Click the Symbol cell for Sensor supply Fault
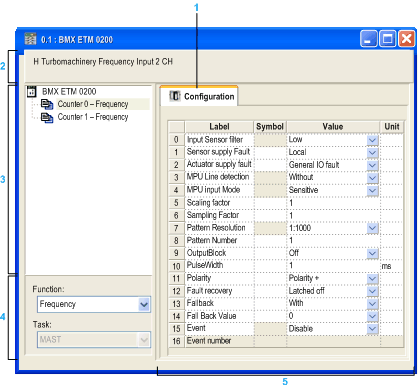Screen dimensions: 418x389 pos(270,153)
